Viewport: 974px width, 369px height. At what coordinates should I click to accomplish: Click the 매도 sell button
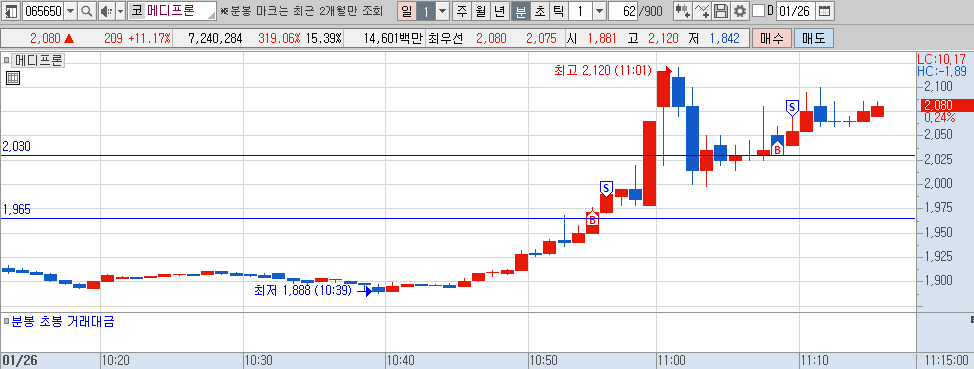pos(813,38)
